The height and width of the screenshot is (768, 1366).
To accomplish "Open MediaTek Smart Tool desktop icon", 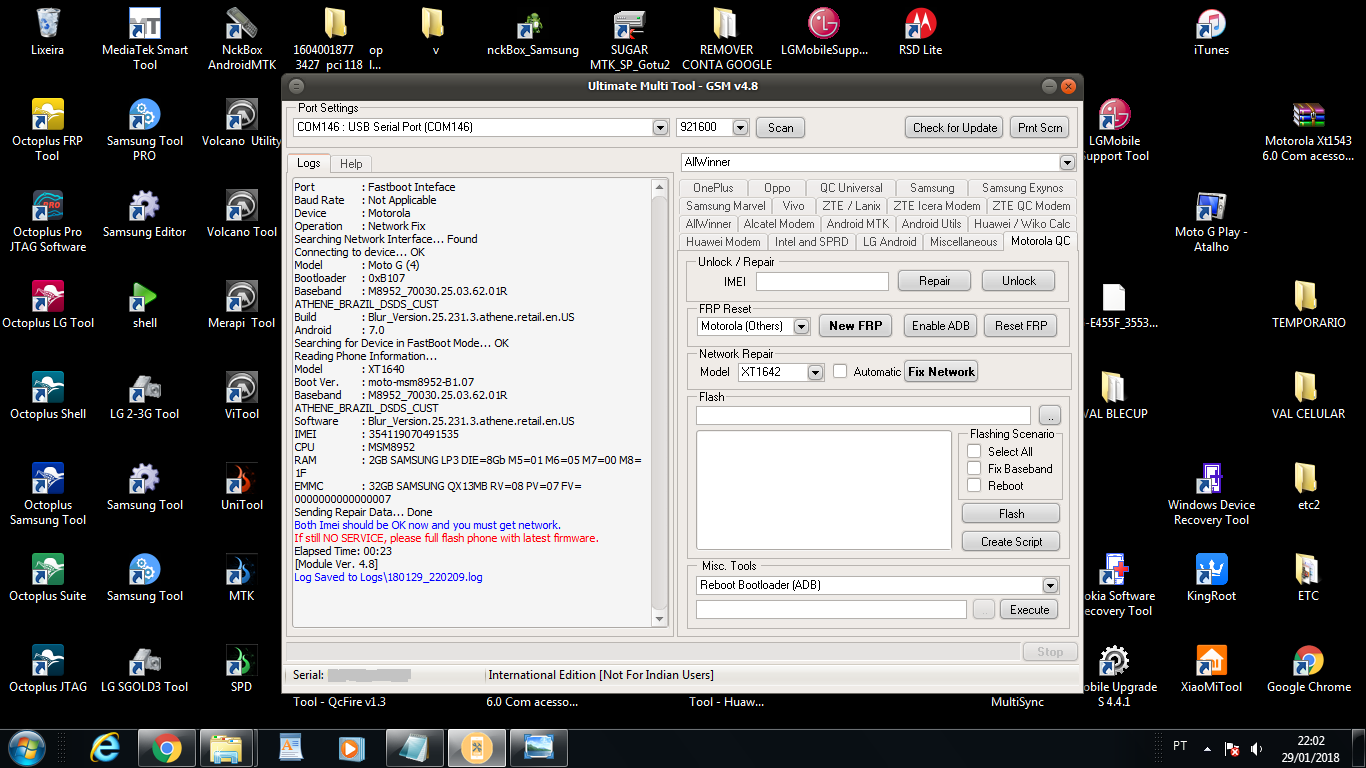I will click(x=145, y=39).
